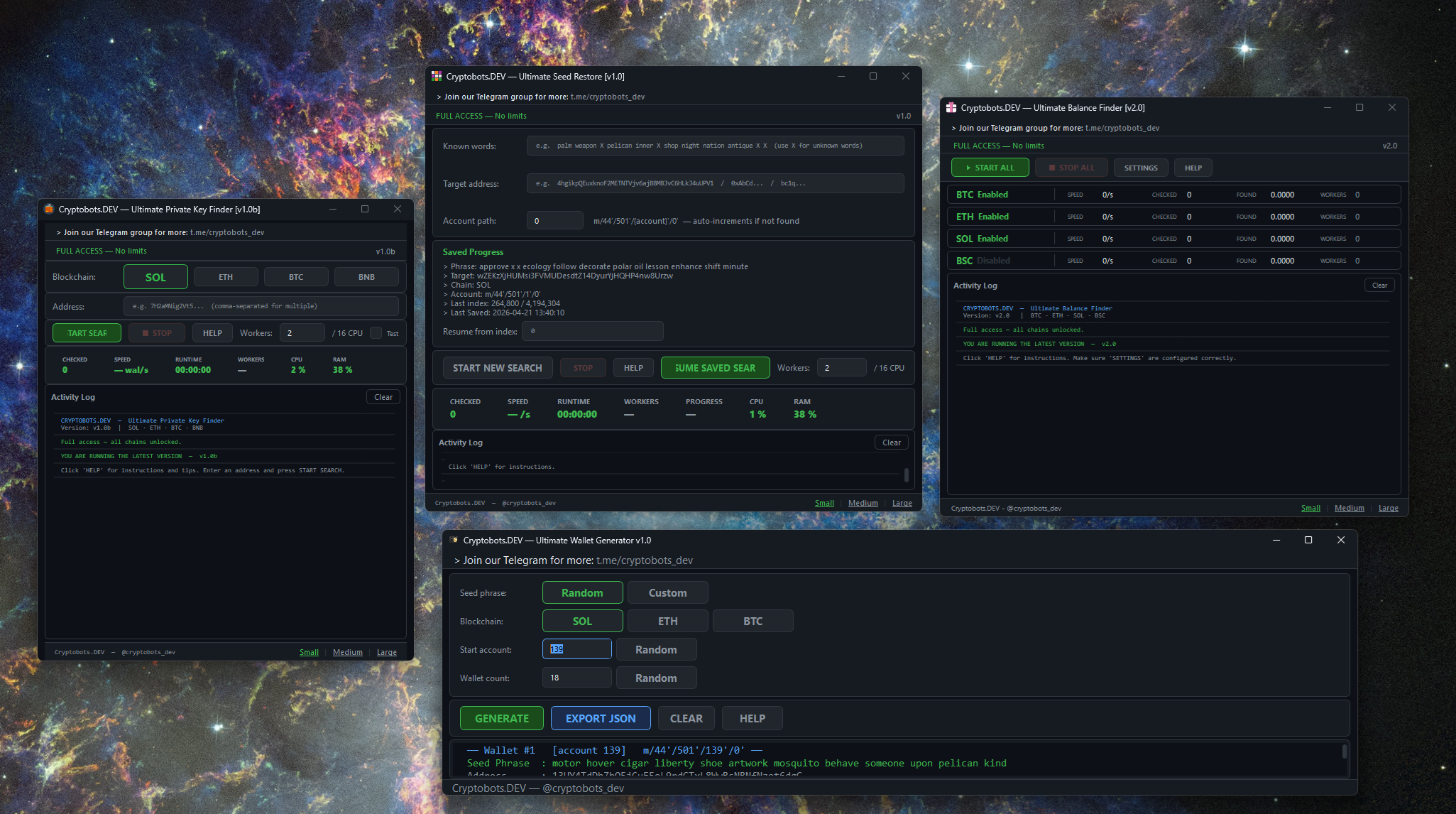Click the Balance Finder window app icon
Screen dimensions: 1456x814
point(951,107)
